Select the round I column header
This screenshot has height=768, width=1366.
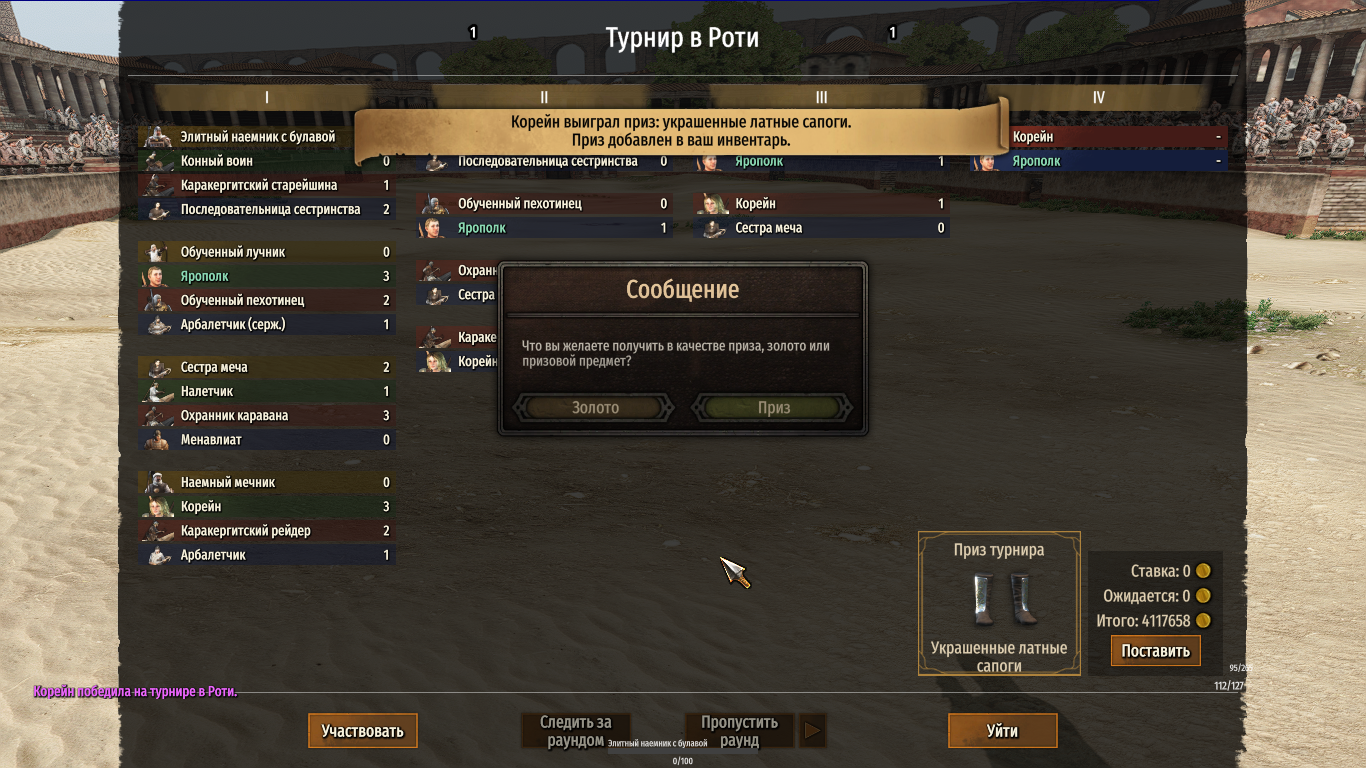(x=267, y=97)
